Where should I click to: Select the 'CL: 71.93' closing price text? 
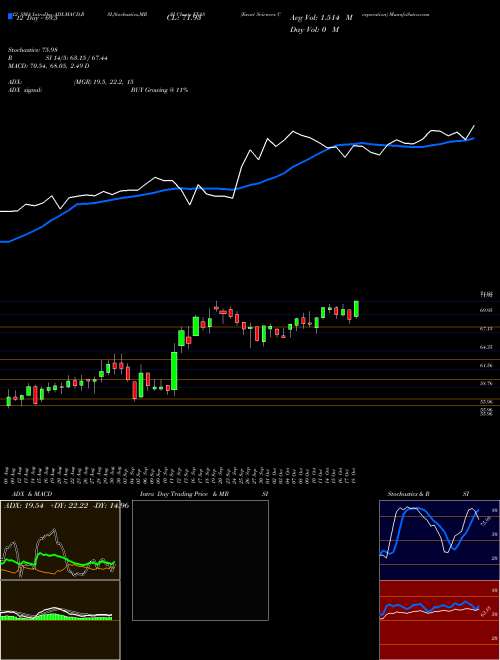[x=184, y=18]
